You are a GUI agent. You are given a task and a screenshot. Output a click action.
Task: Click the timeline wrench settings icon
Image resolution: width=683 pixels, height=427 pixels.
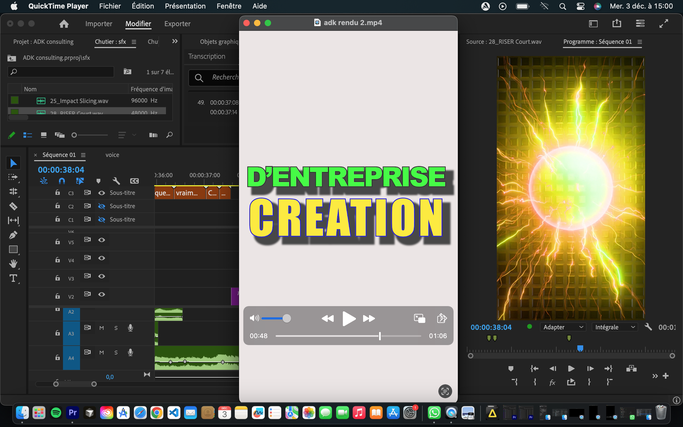115,181
